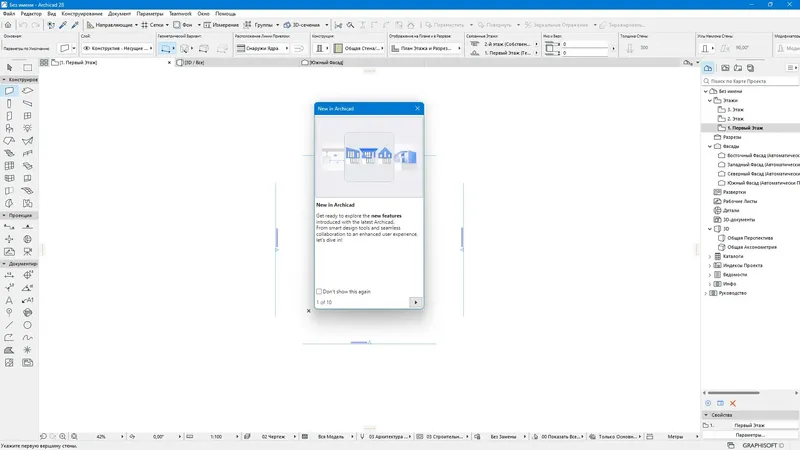Open the View Map icon in Navigator

tap(725, 68)
